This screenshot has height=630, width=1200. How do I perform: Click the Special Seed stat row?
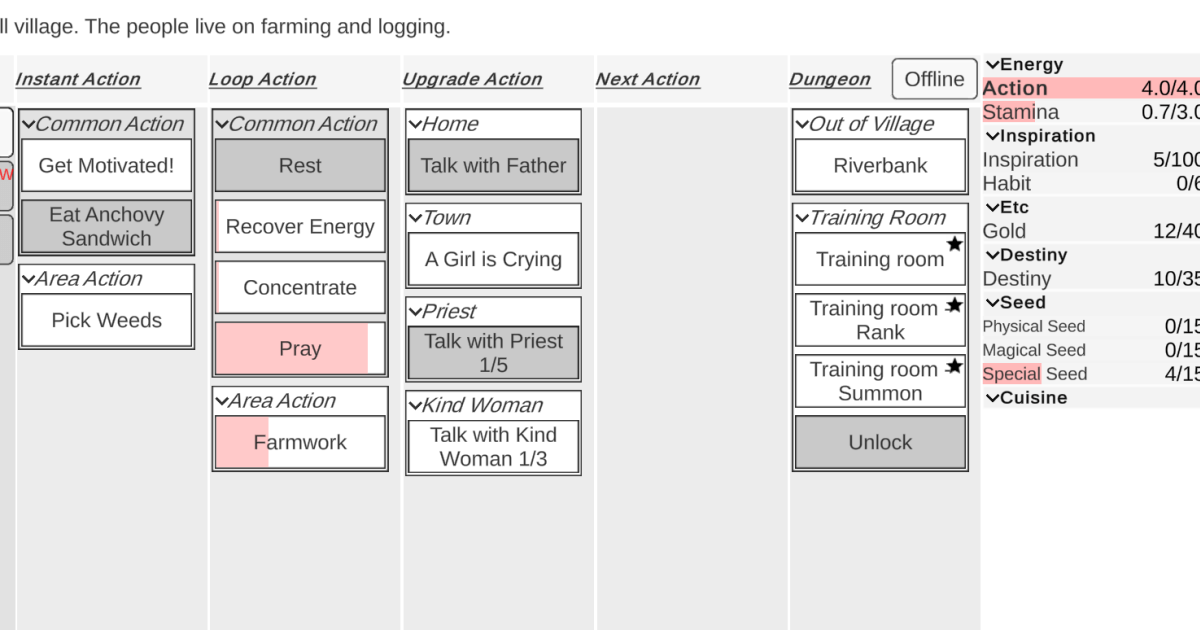click(1091, 374)
